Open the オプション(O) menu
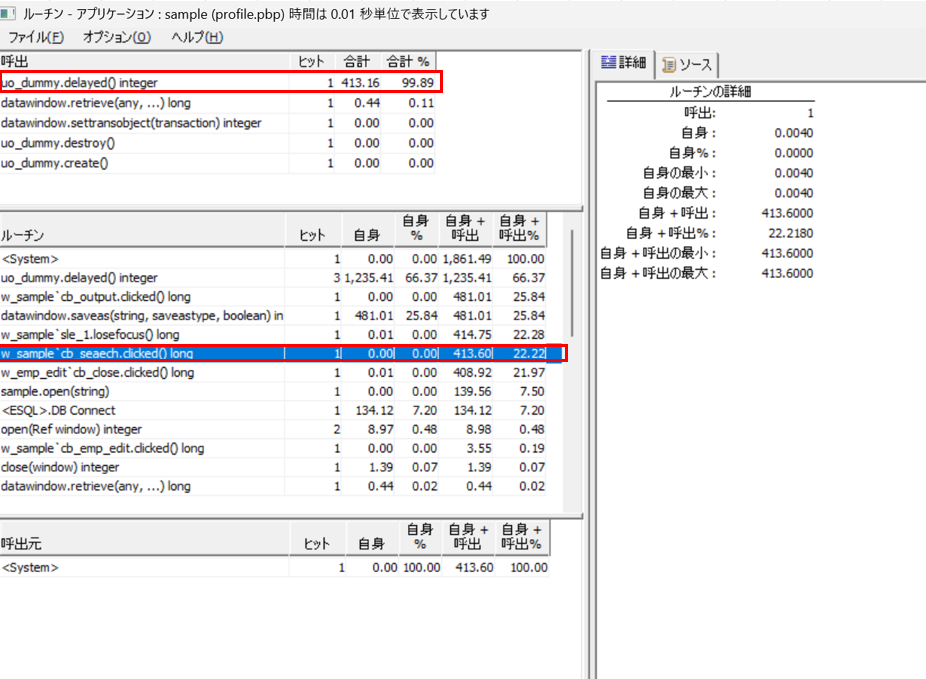Viewport: 926px width, 679px height. (x=116, y=37)
